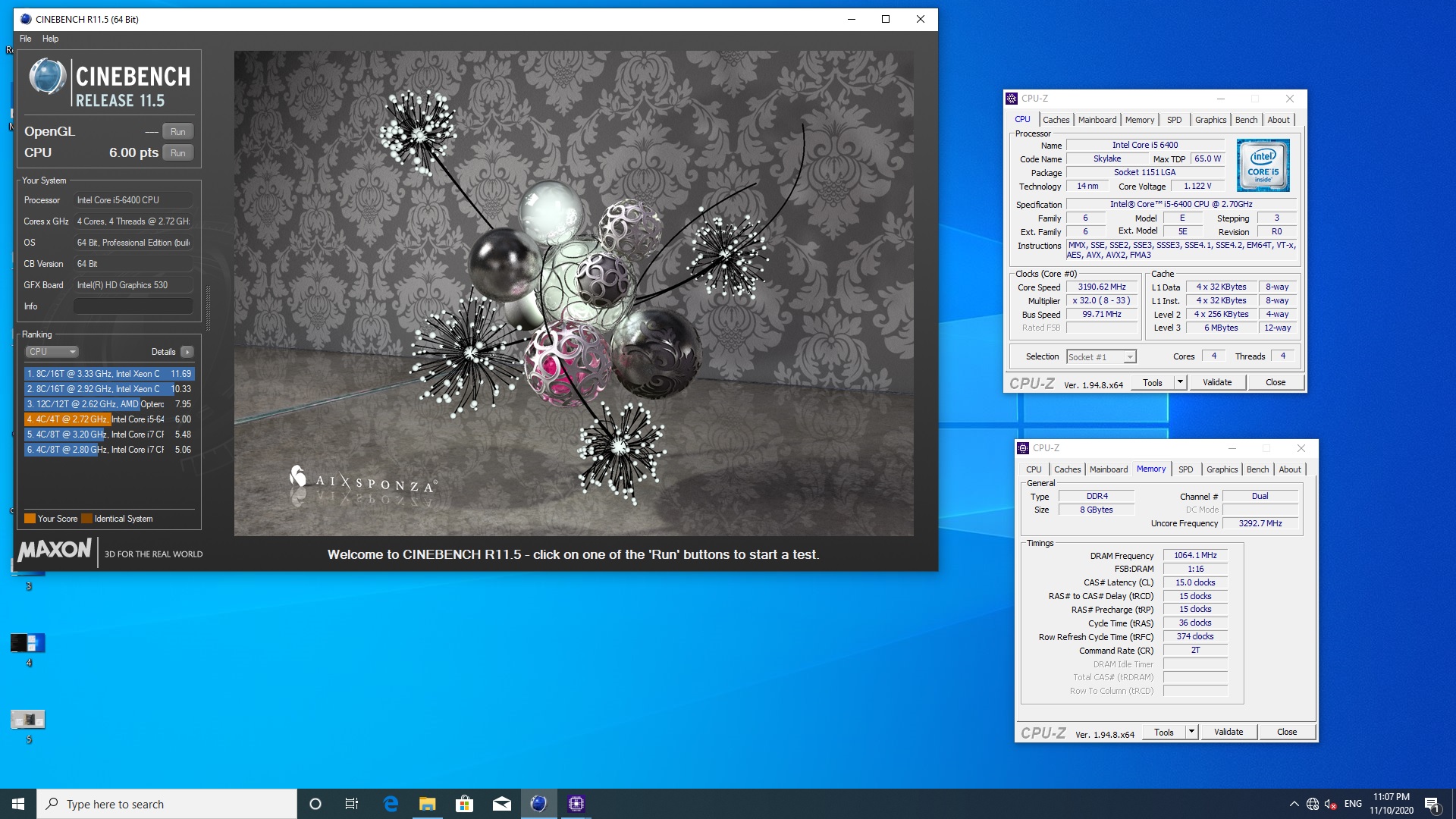Switch to Graphics tab in lower CPU-Z
The width and height of the screenshot is (1456, 819).
coord(1222,469)
